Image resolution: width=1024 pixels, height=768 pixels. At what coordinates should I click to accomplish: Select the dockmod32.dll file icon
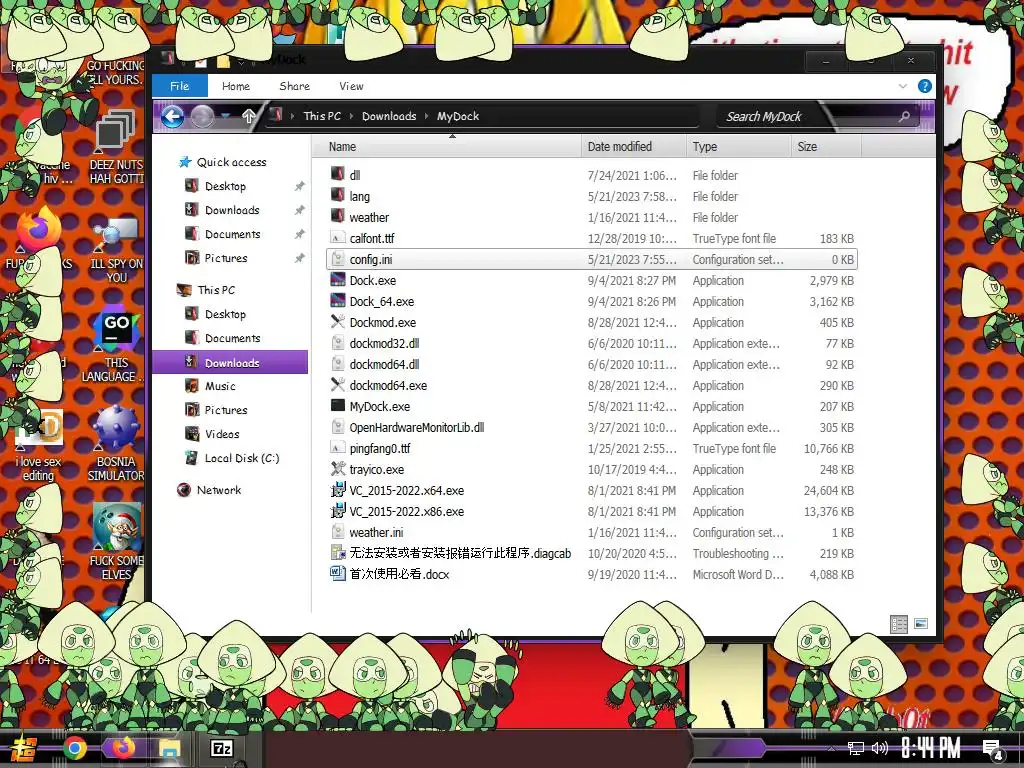click(338, 343)
